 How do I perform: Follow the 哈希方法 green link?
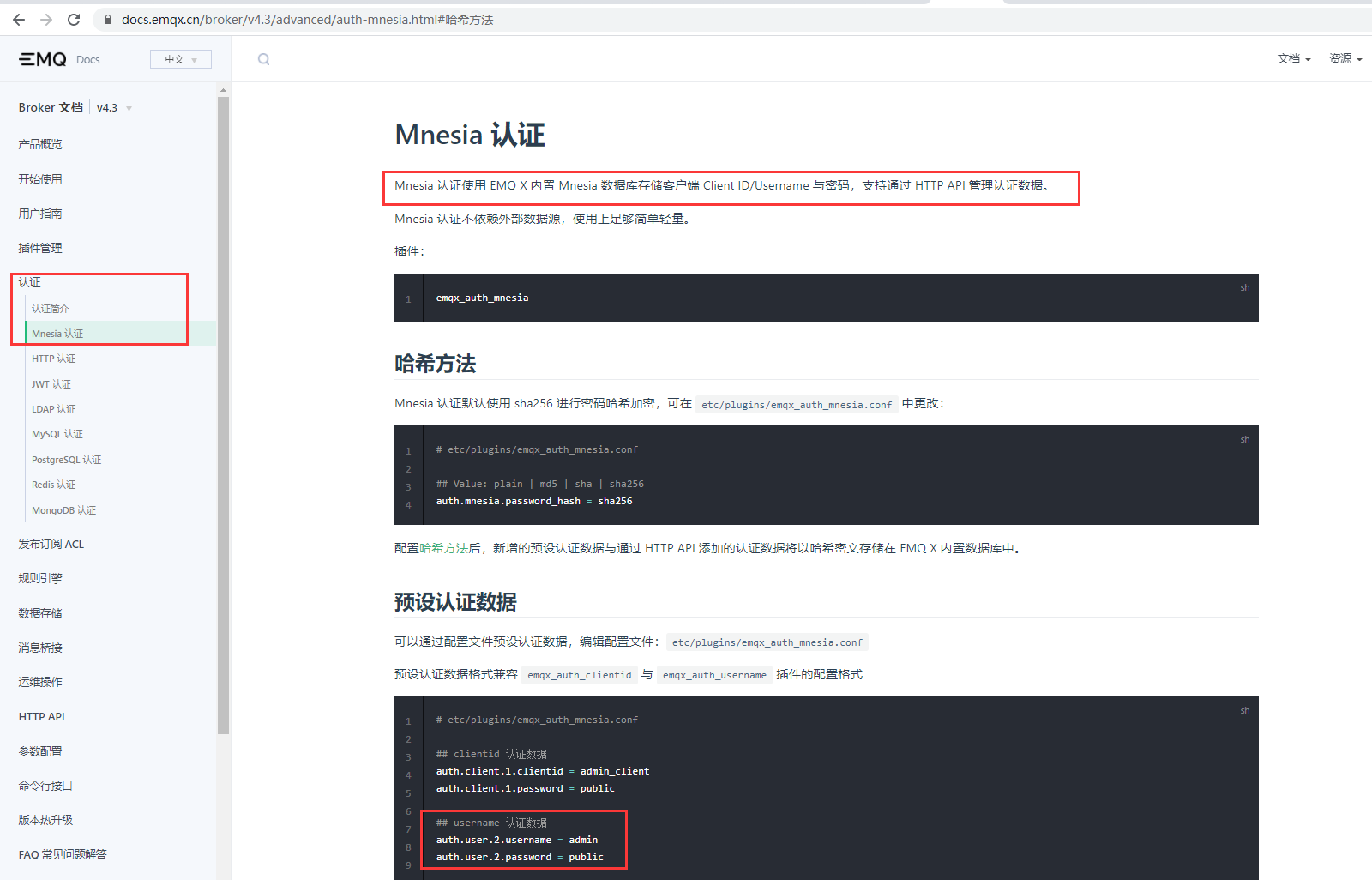(443, 548)
